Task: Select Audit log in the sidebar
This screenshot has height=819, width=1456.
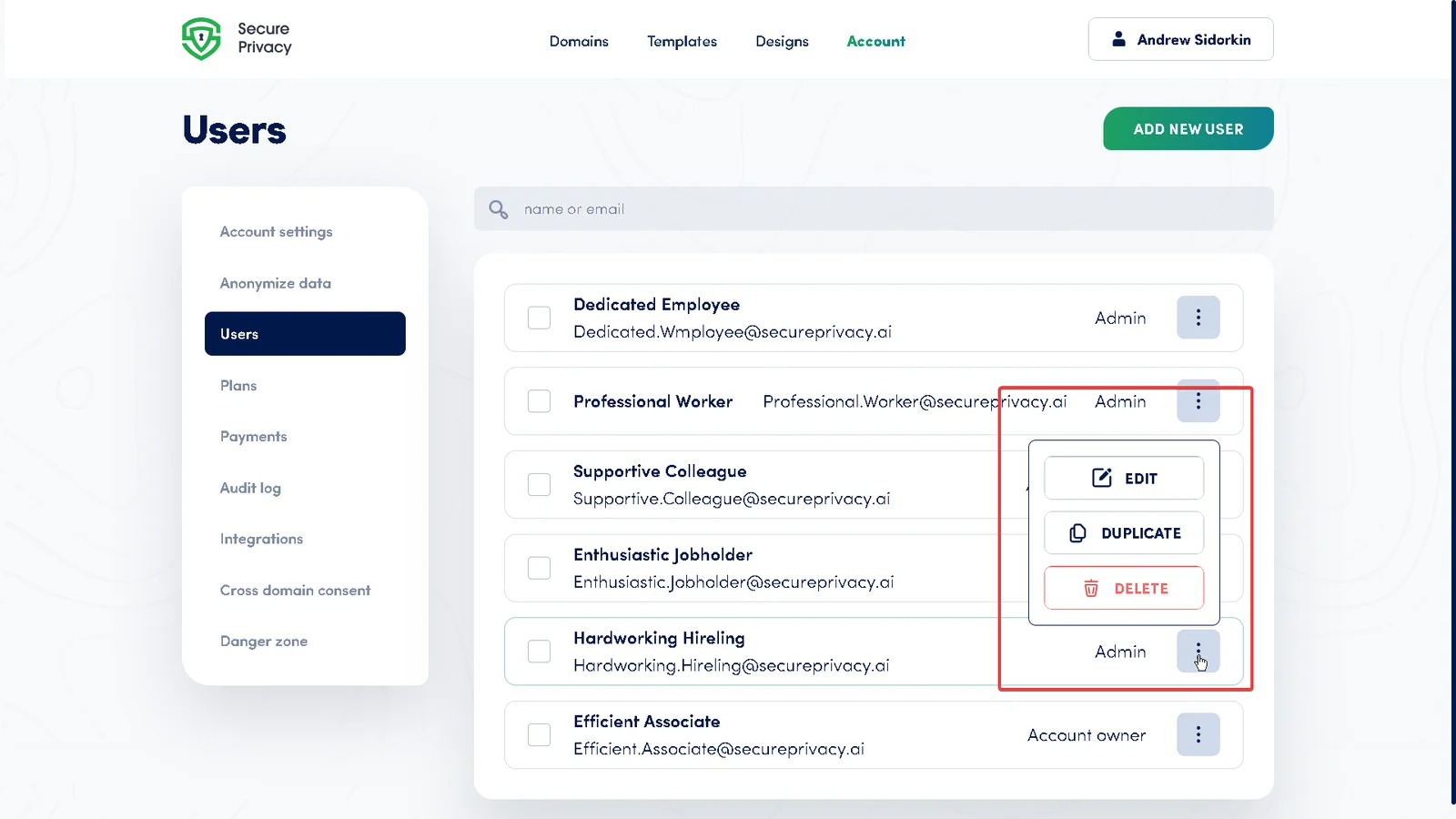Action: [x=250, y=488]
